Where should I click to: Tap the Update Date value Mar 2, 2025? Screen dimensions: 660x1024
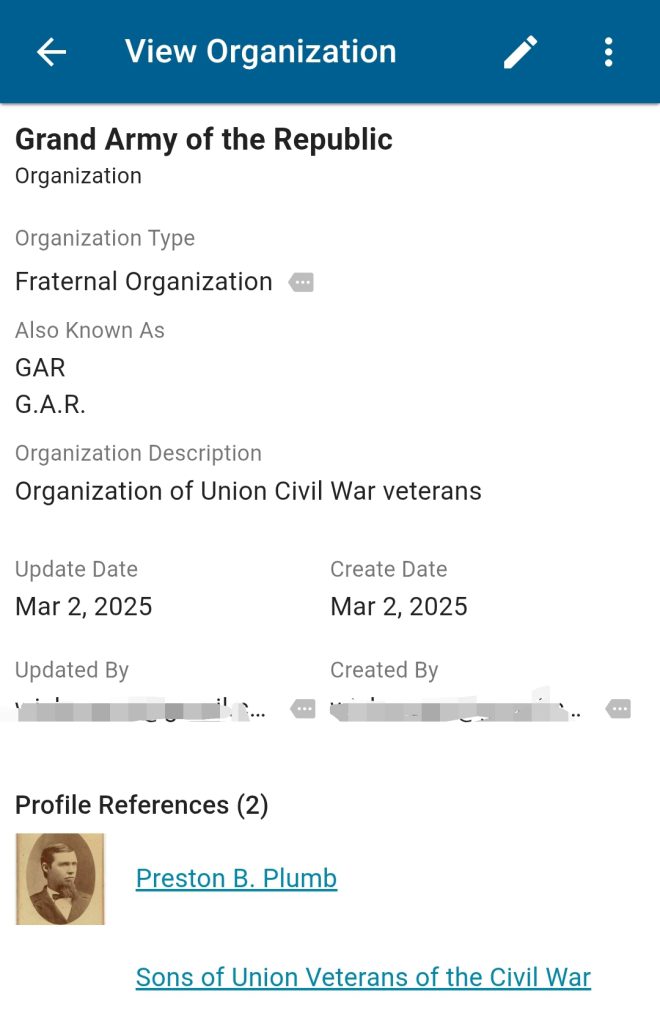pyautogui.click(x=84, y=607)
